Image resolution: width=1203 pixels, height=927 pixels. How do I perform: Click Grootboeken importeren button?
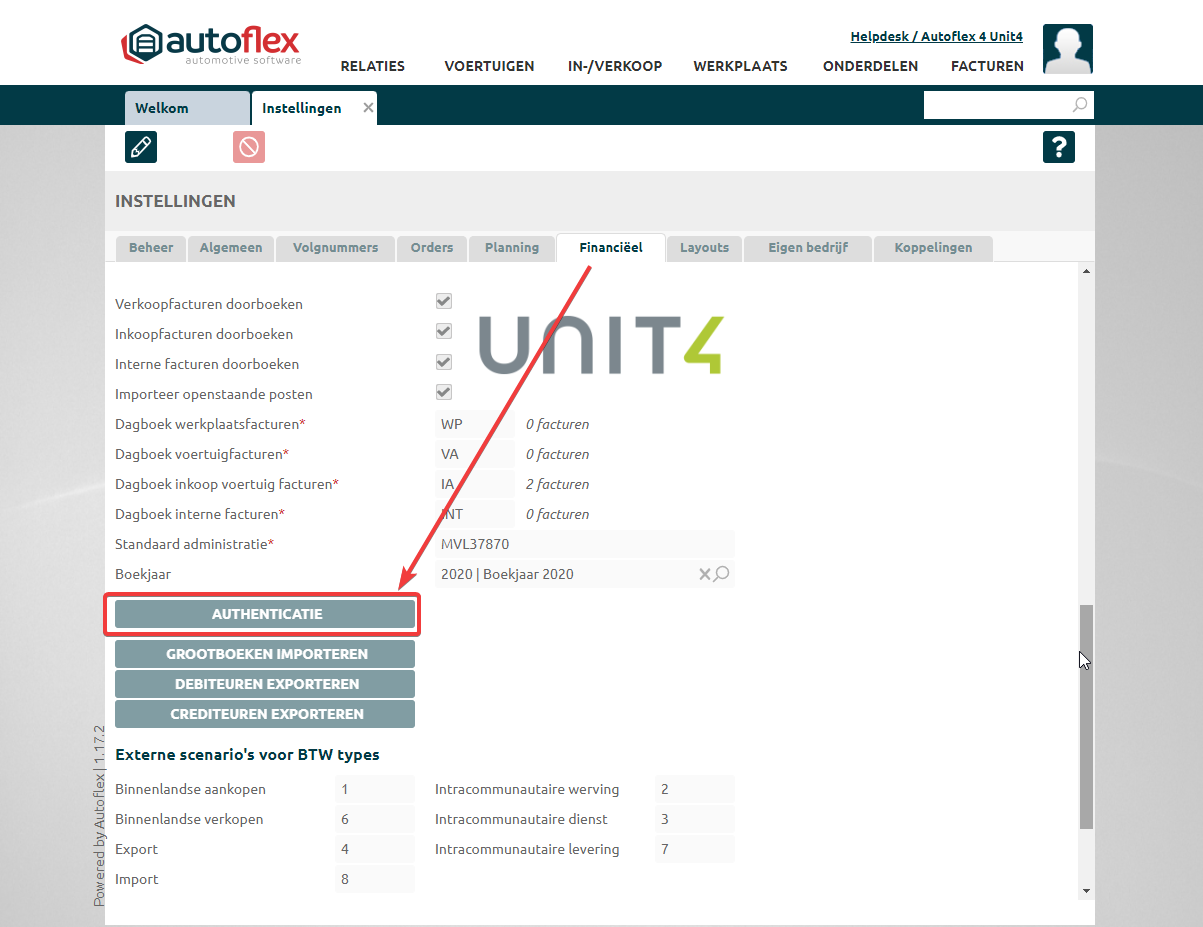265,654
